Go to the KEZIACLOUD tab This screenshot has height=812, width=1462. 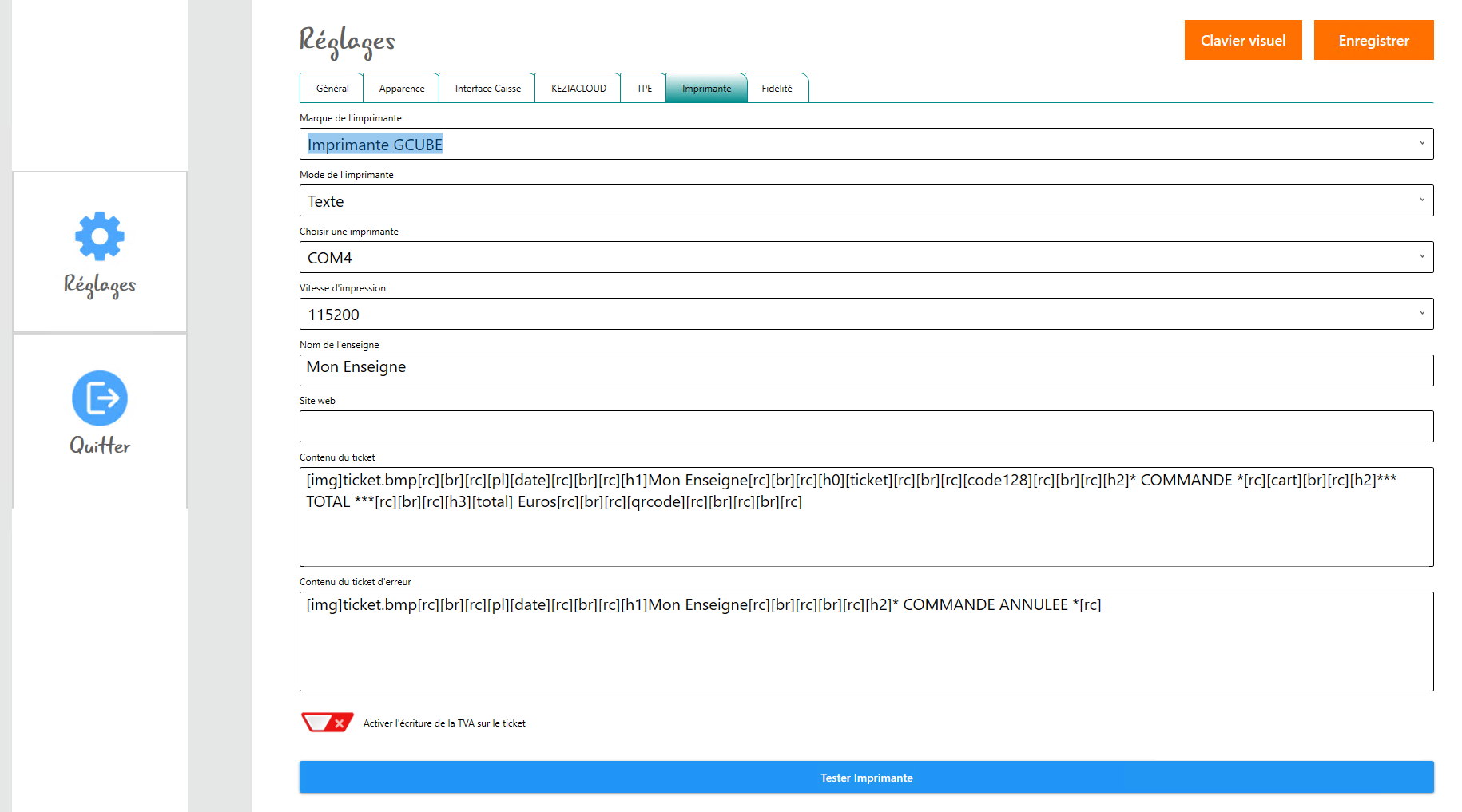click(x=578, y=89)
